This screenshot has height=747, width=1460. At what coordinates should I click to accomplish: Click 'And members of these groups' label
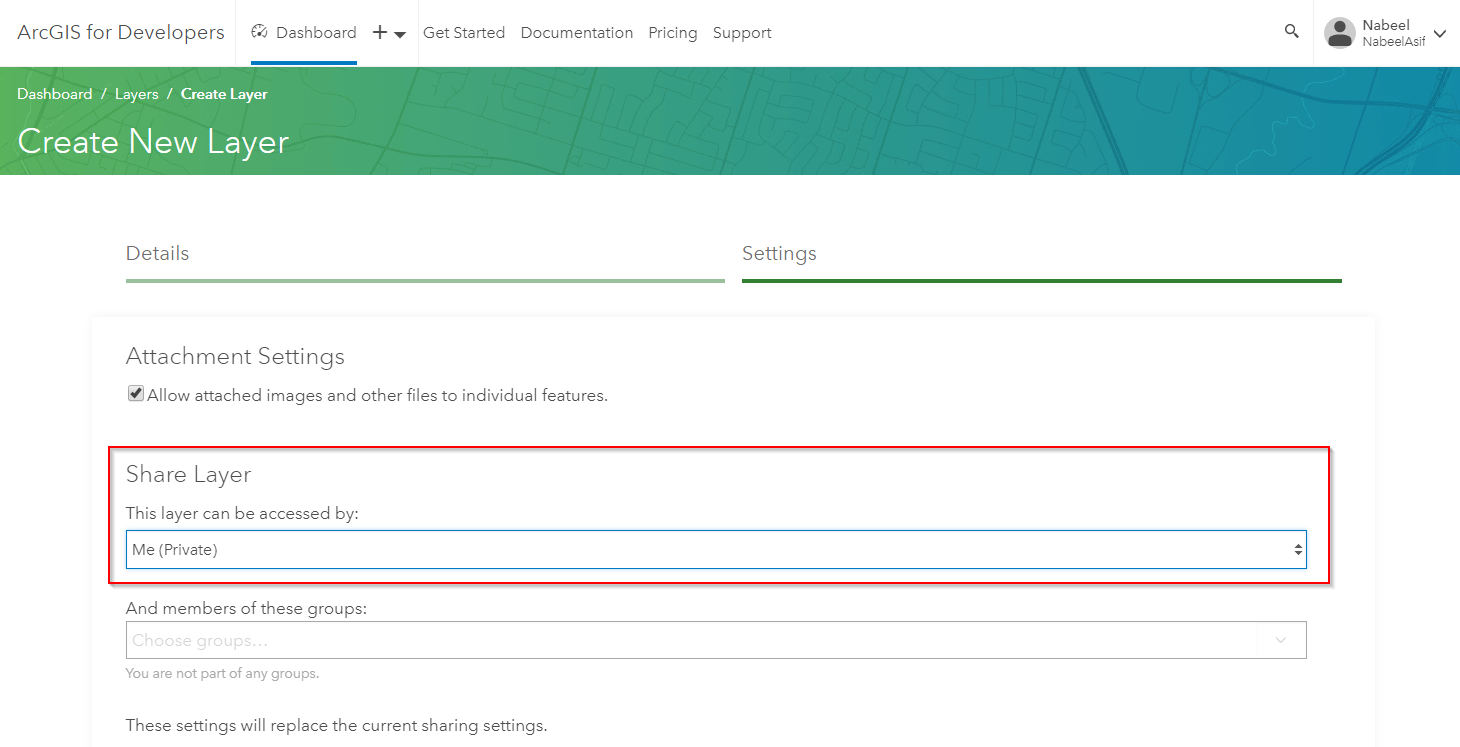246,608
